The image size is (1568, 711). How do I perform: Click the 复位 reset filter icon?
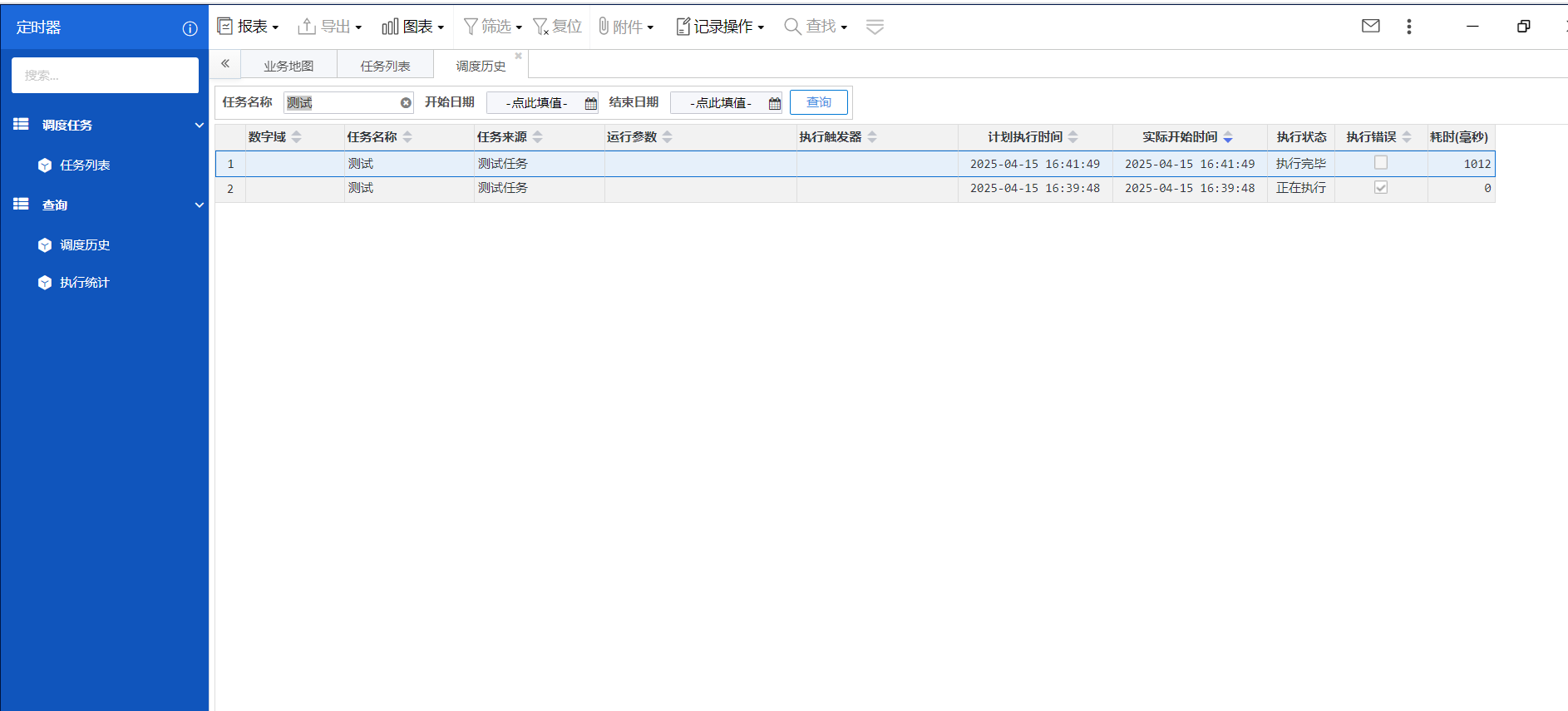[557, 27]
